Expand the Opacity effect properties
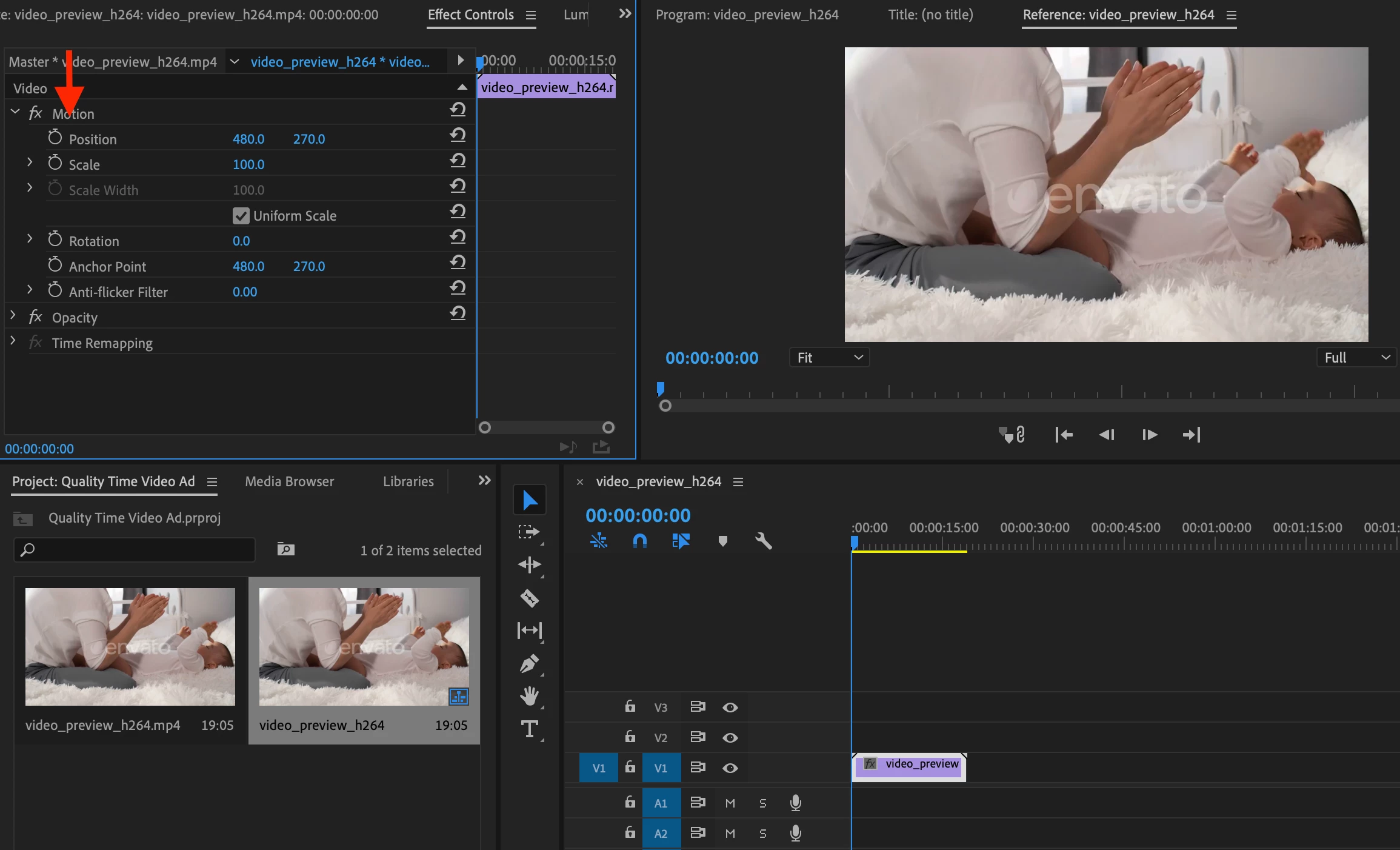The image size is (1400, 850). coord(13,316)
